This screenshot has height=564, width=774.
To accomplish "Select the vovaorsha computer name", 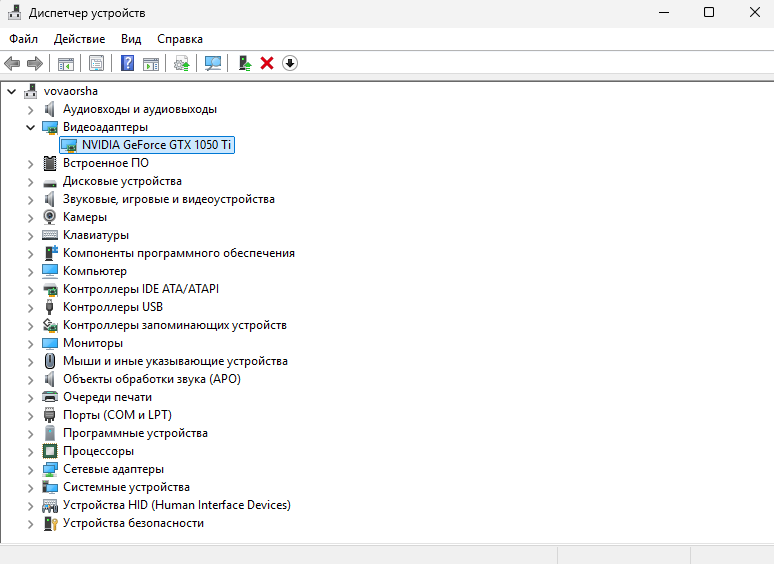I will (x=71, y=91).
